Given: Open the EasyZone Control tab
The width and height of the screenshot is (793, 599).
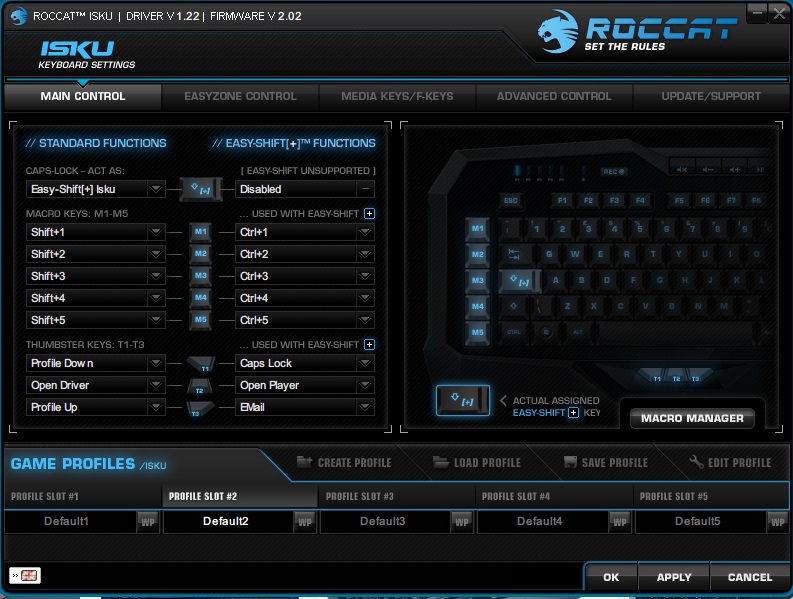Looking at the screenshot, I should pyautogui.click(x=240, y=96).
